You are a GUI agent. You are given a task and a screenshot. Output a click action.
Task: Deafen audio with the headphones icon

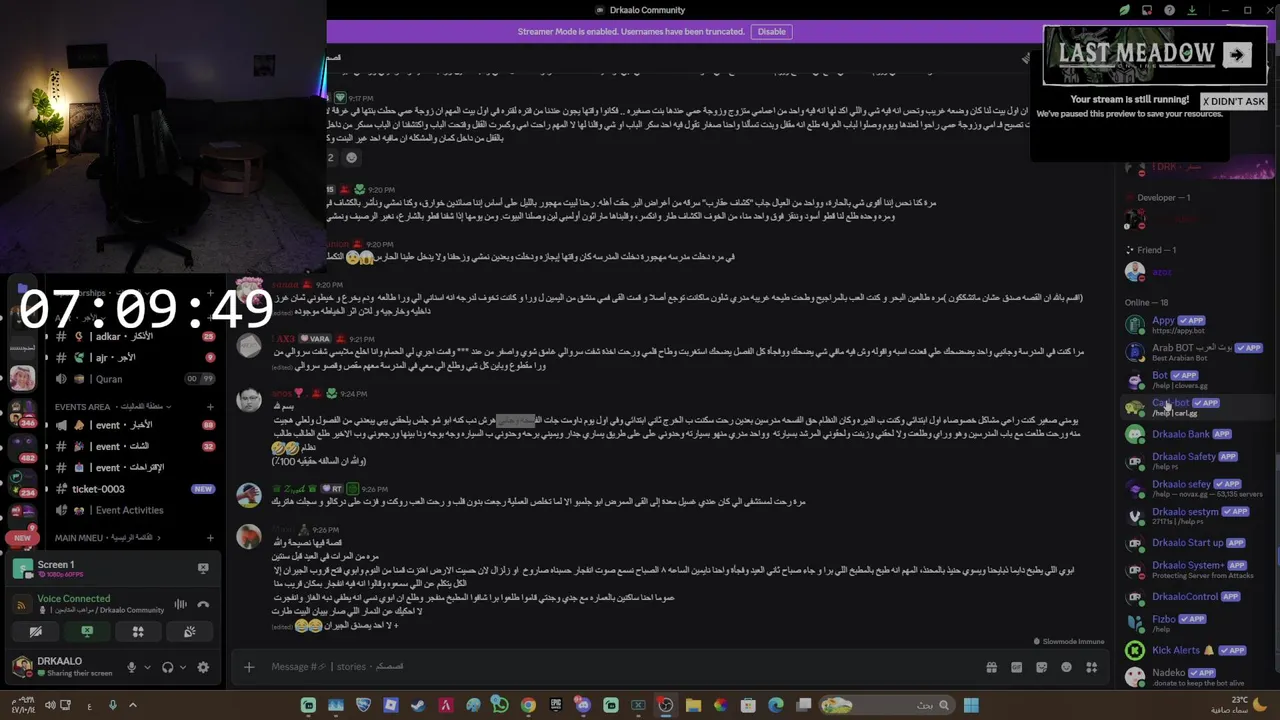[168, 667]
